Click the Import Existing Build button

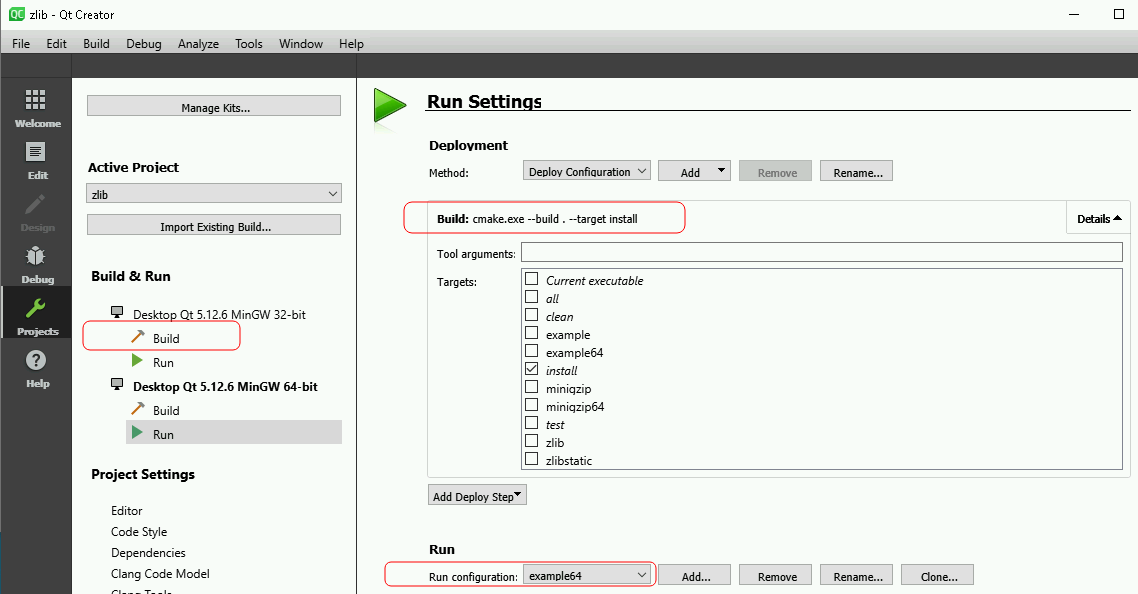coord(213,225)
